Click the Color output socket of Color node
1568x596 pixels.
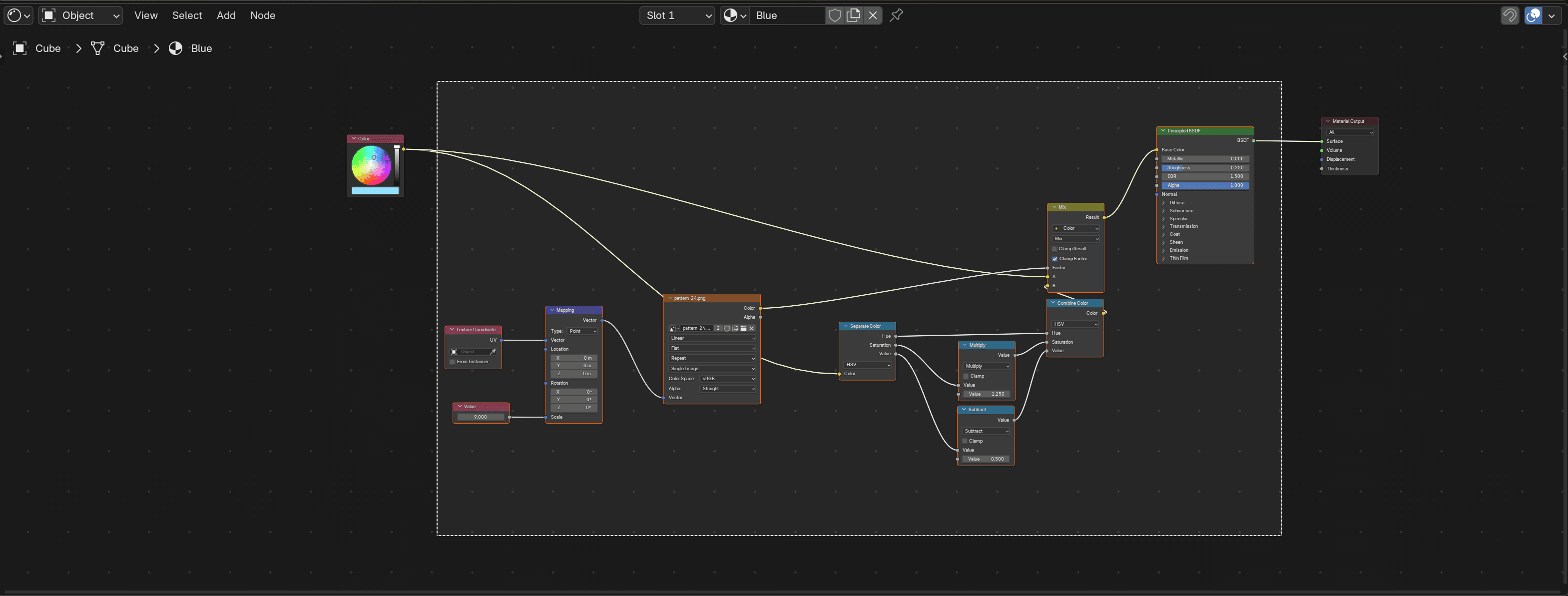(x=404, y=149)
